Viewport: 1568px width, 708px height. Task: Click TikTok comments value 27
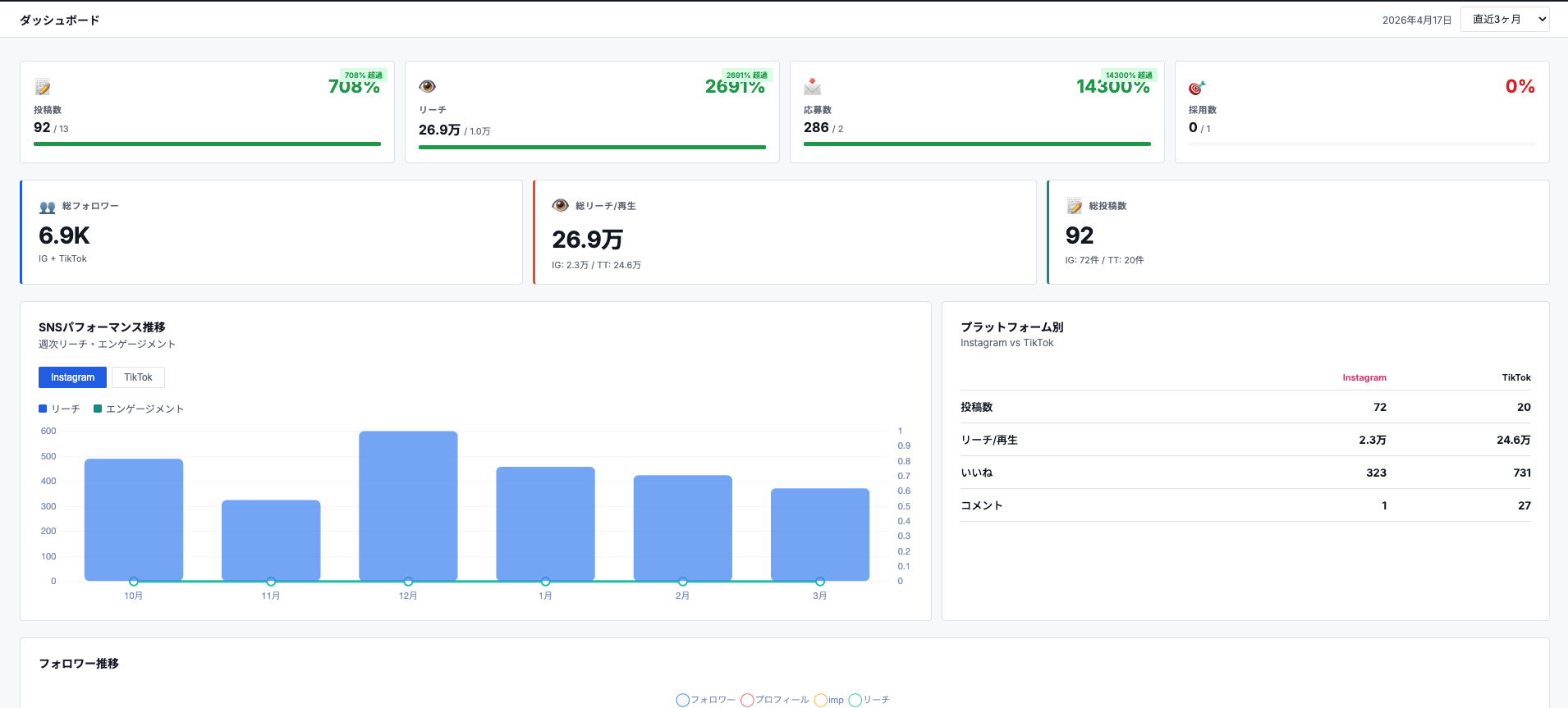1524,505
